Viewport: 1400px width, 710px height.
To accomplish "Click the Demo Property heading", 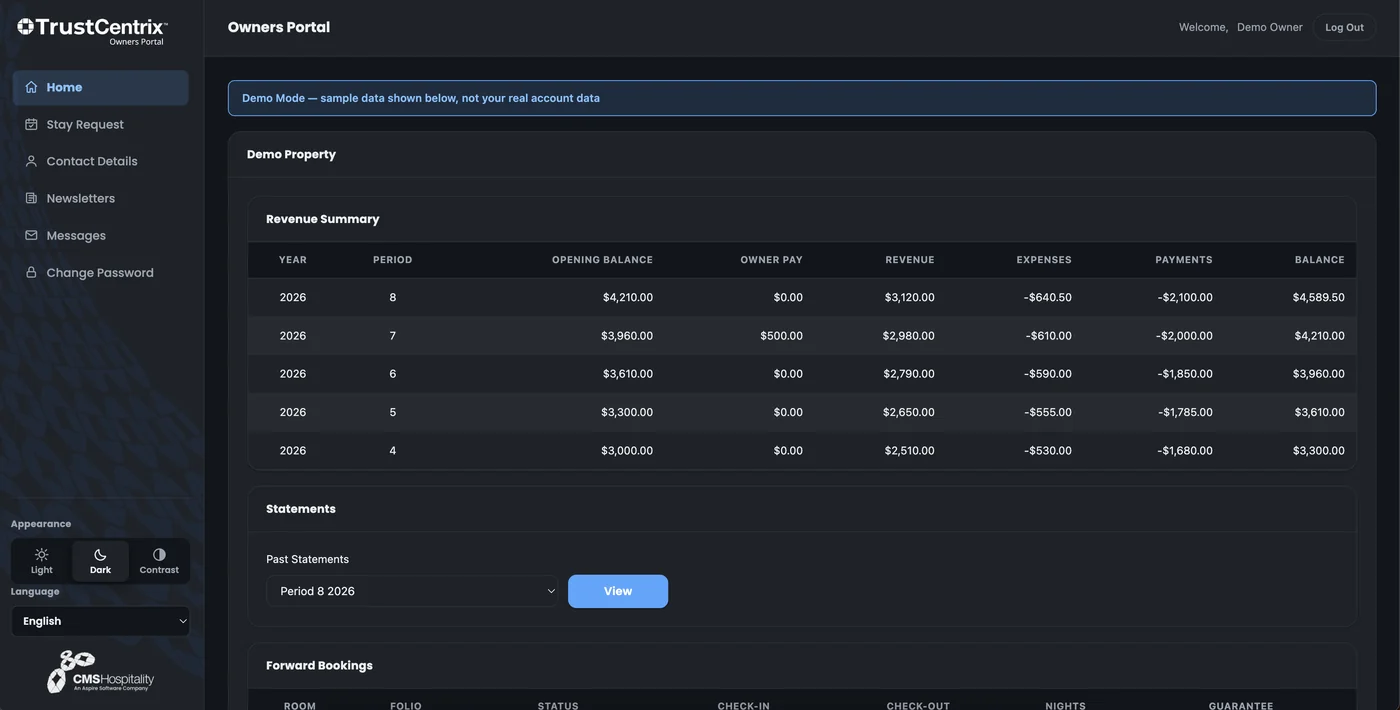I will point(291,154).
